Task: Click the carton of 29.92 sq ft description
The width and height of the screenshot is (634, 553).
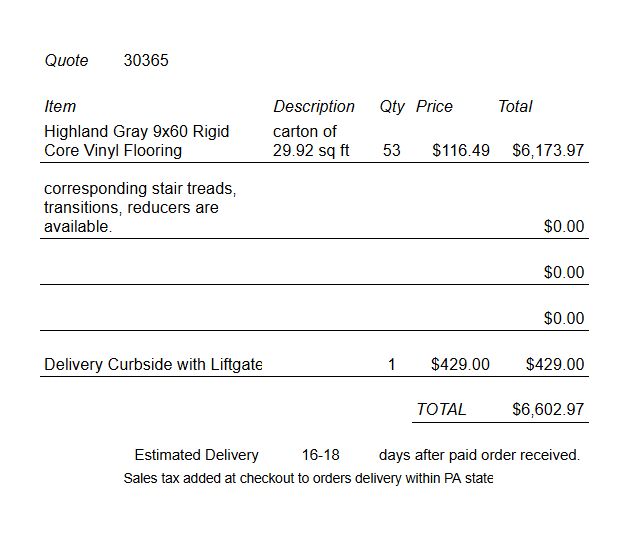Action: (x=311, y=141)
